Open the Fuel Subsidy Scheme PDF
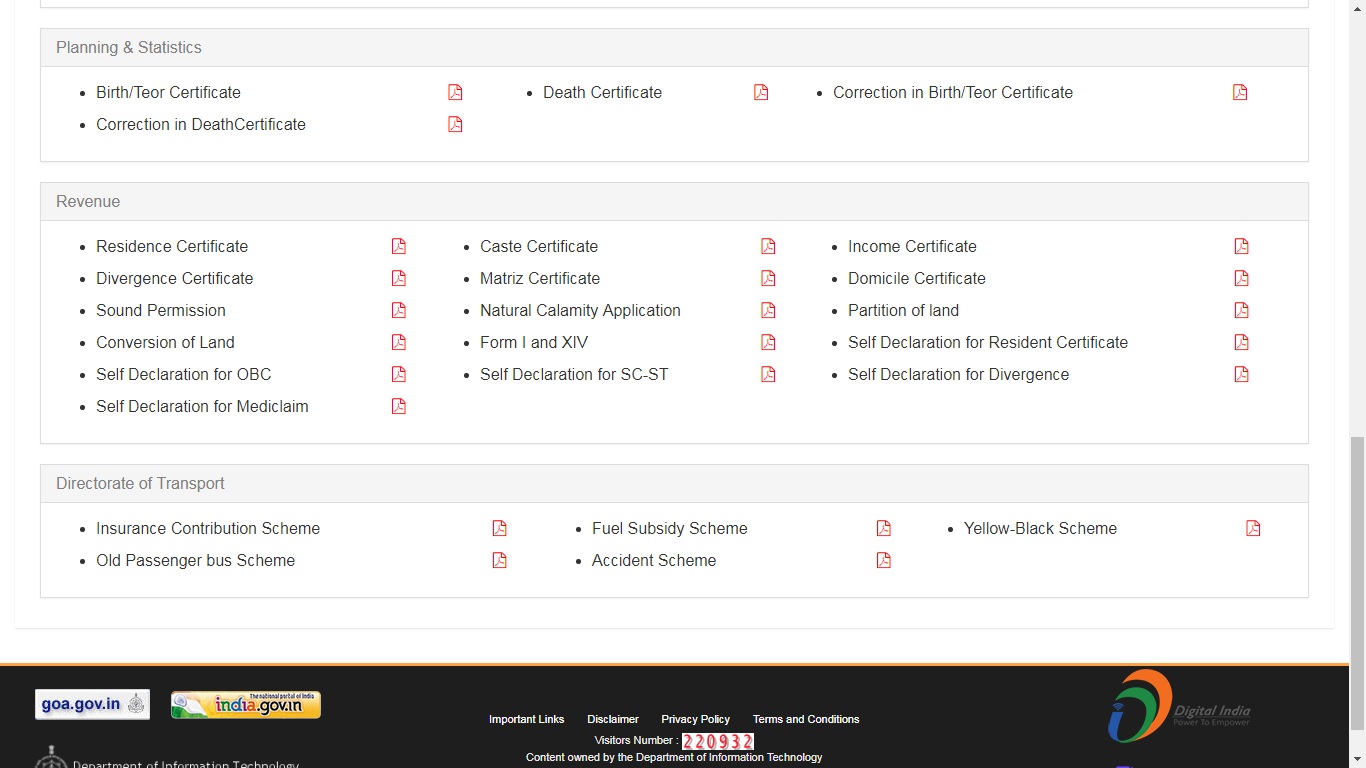The image size is (1366, 768). tap(883, 528)
